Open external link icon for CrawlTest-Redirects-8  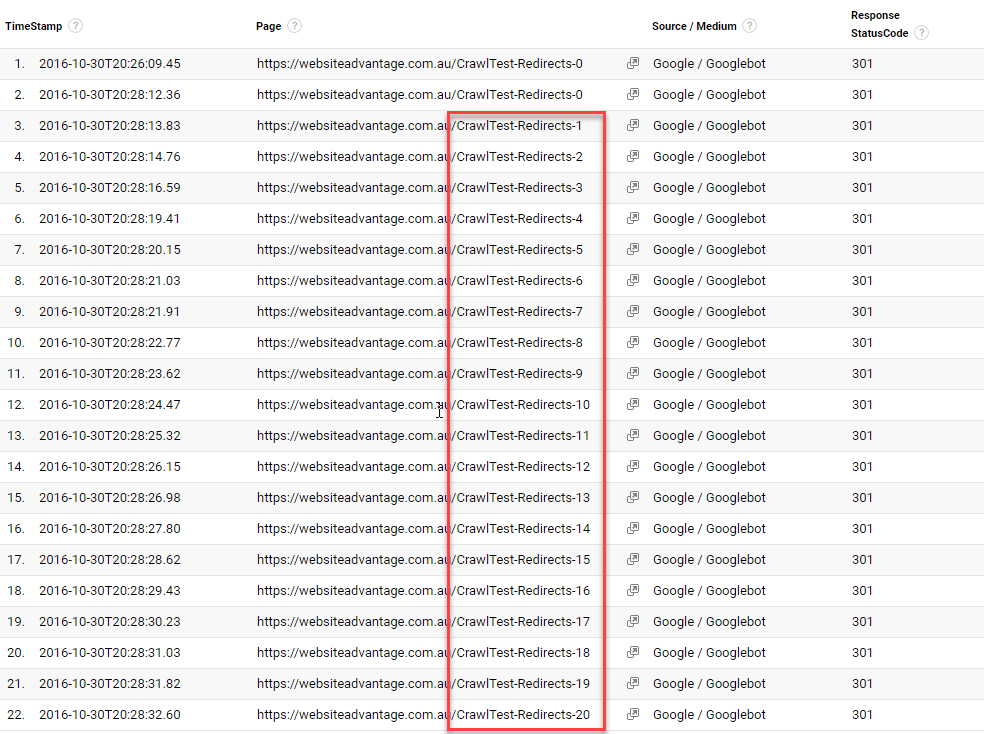point(633,343)
